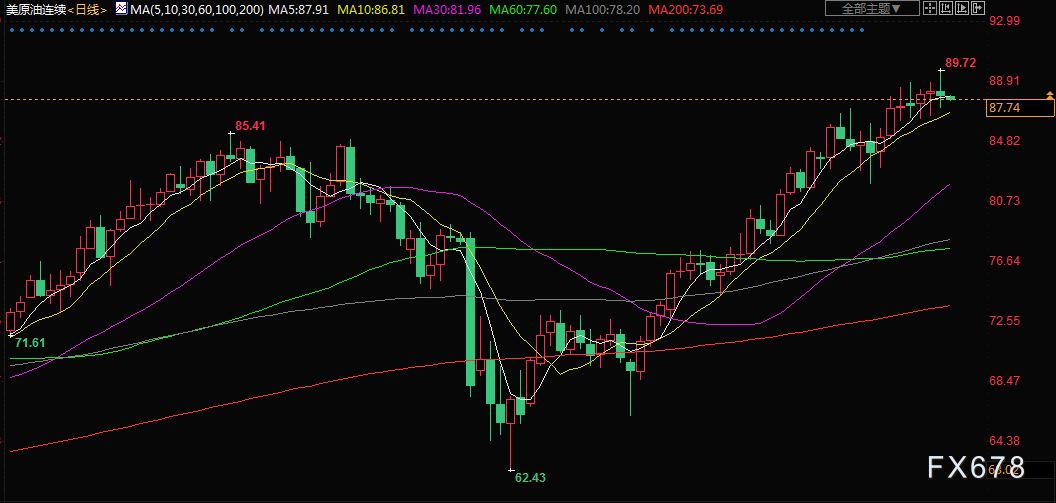Image resolution: width=1056 pixels, height=503 pixels.
Task: Click the 85.41 peak price label
Action: click(251, 126)
